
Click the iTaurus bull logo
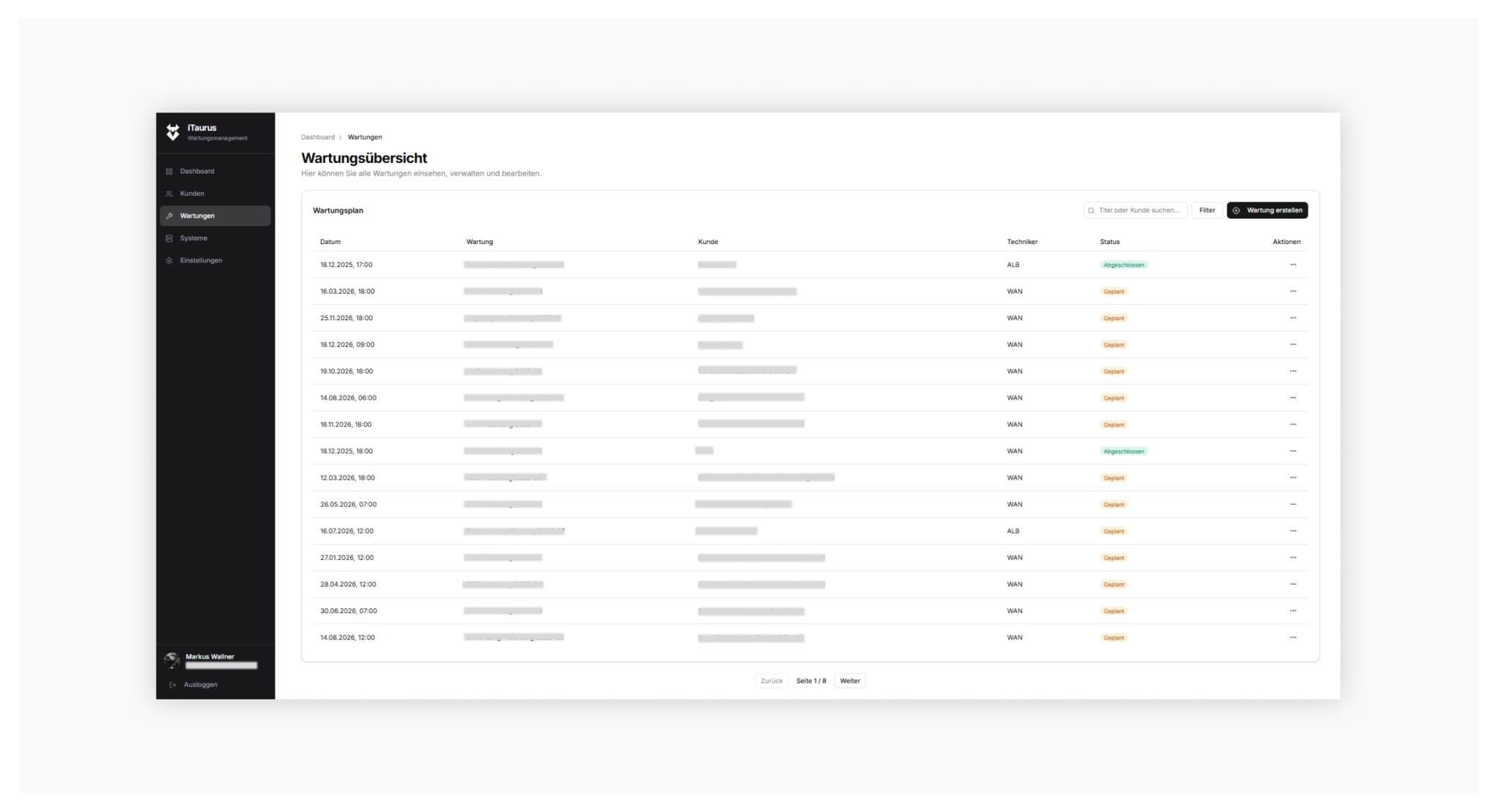tap(173, 131)
